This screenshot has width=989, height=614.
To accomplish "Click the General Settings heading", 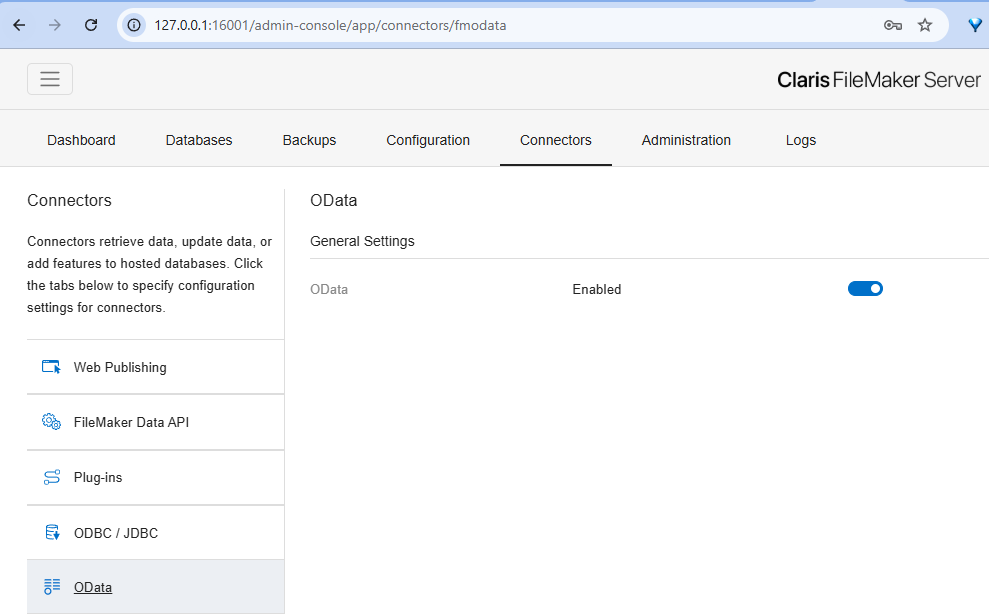I will click(362, 241).
